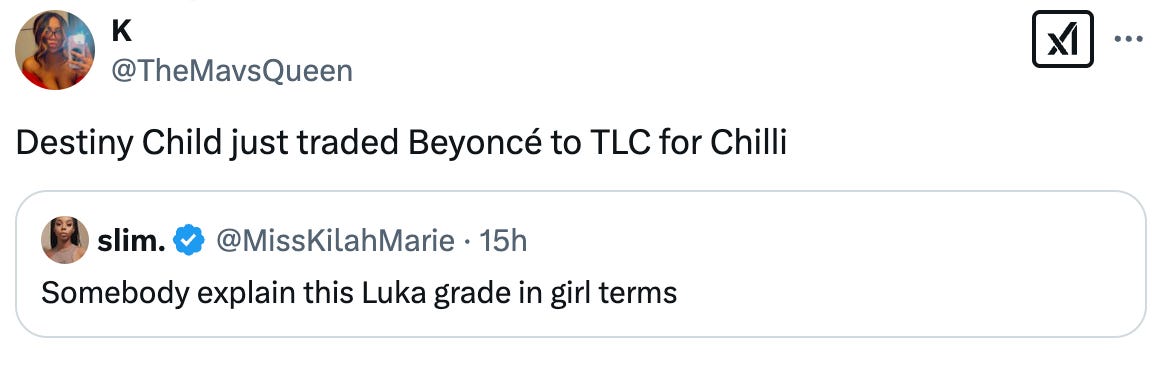Open the Grok explain-post icon
Image resolution: width=1168 pixels, height=368 pixels.
pos(1062,39)
